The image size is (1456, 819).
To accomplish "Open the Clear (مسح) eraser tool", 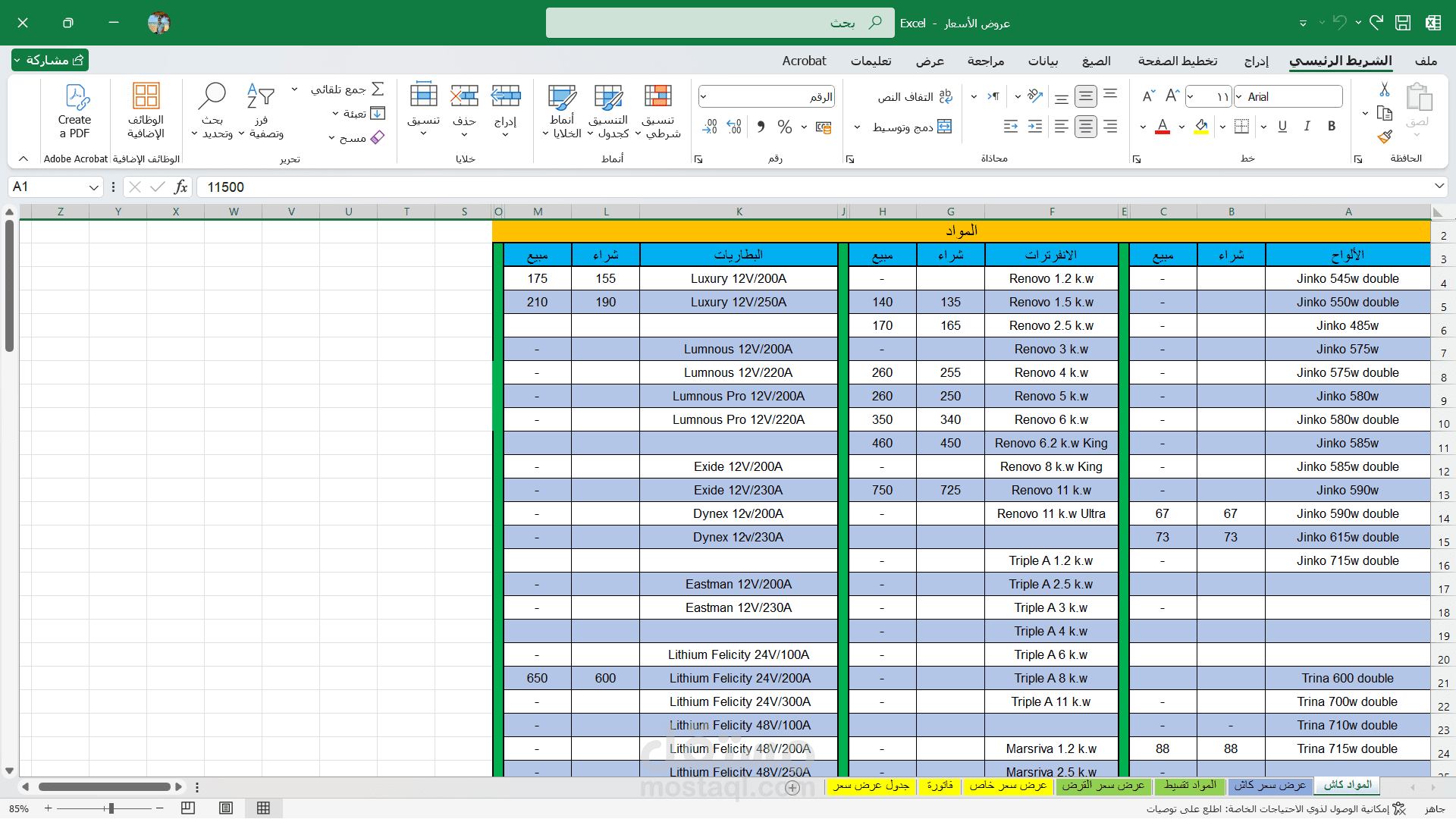I will pyautogui.click(x=378, y=137).
